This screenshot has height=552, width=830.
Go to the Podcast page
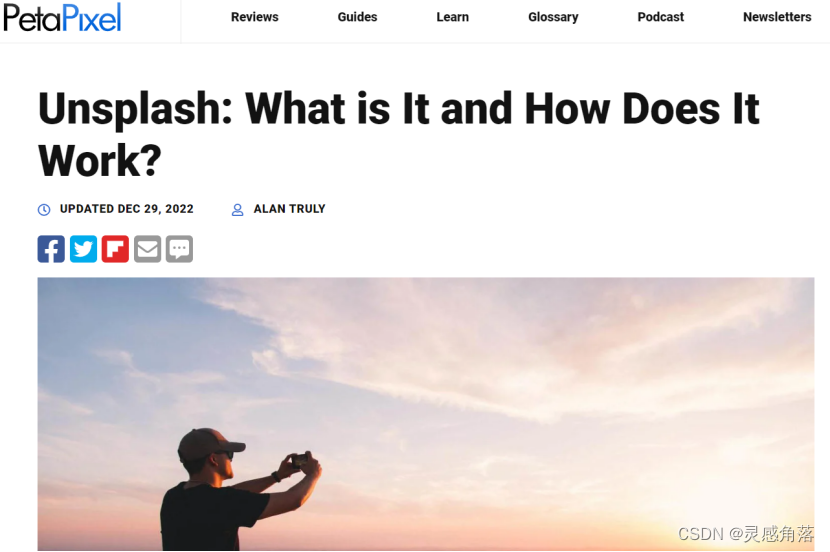(x=661, y=17)
